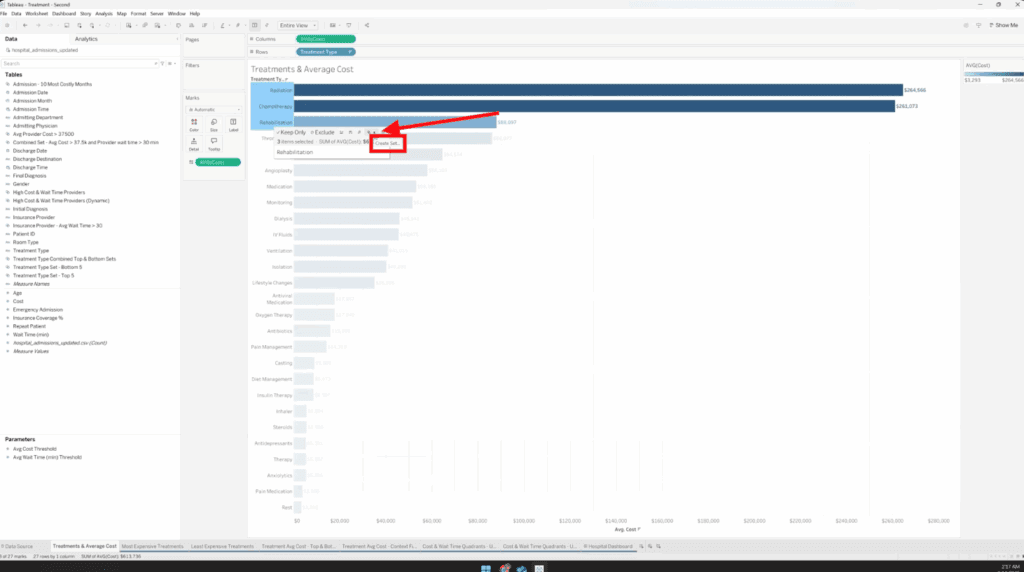1024x572 pixels.
Task: Open the Entire View fit dropdown
Action: click(x=297, y=25)
